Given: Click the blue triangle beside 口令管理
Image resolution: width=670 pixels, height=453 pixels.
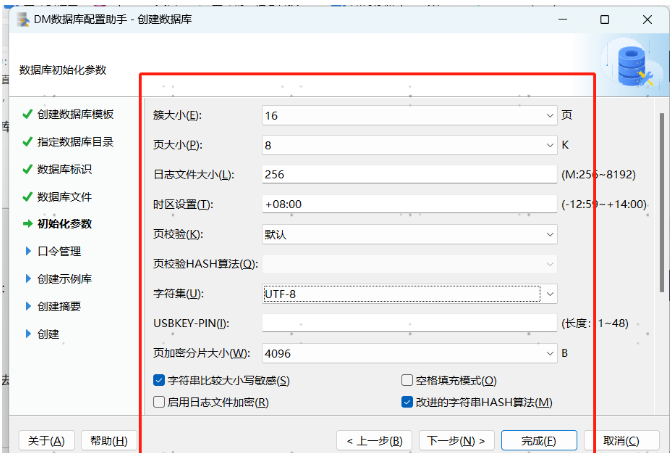Looking at the screenshot, I should (x=28, y=251).
